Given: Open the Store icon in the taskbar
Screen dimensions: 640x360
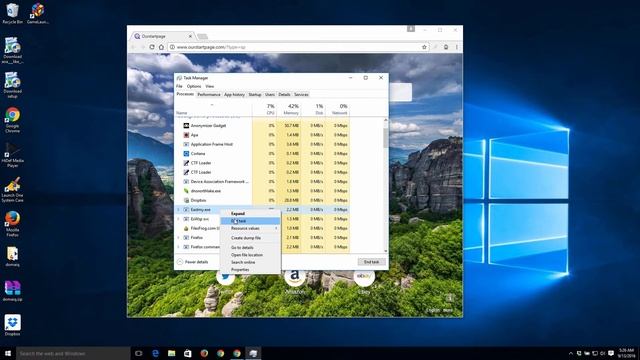Looking at the screenshot, I should [188, 353].
